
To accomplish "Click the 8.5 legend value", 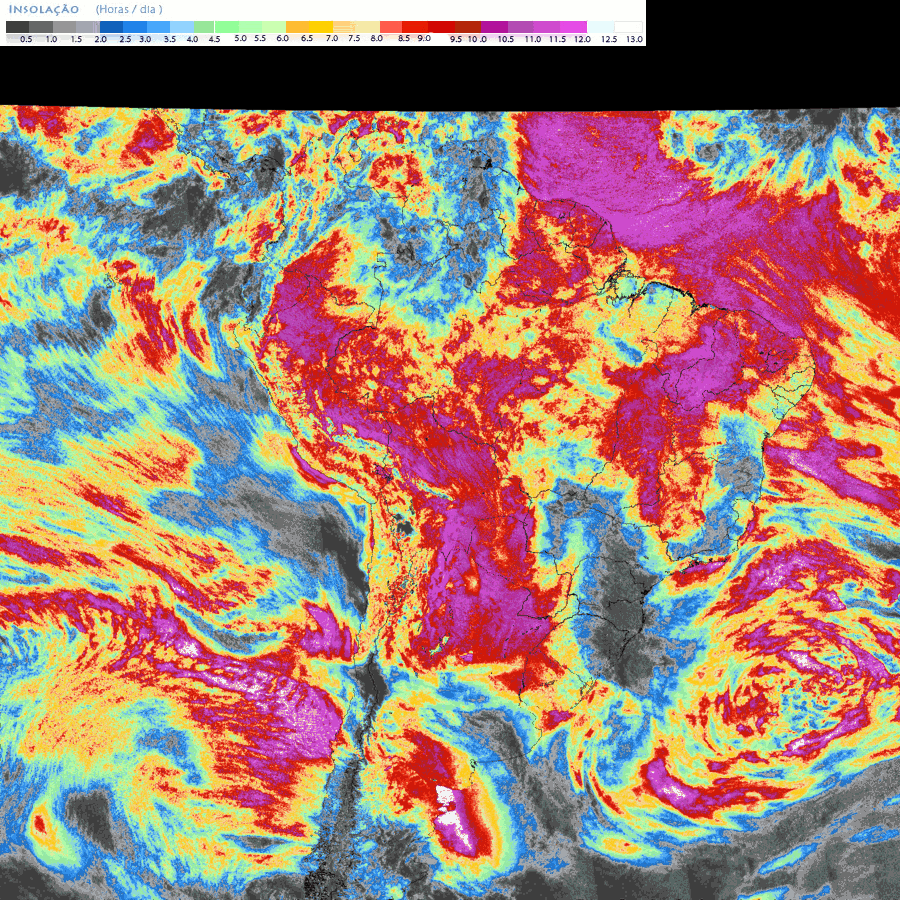I will (404, 38).
